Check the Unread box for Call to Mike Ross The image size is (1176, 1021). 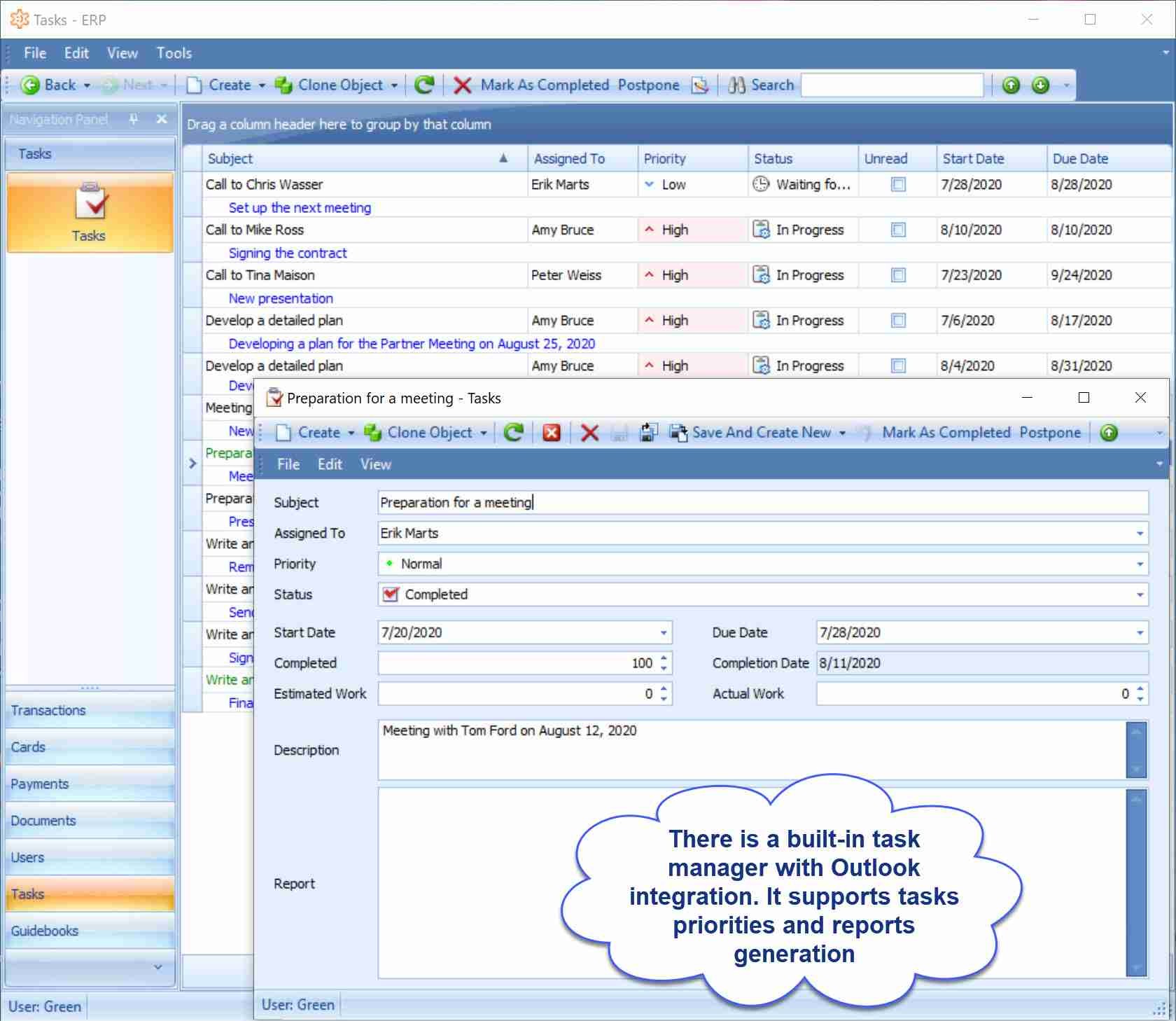898,230
